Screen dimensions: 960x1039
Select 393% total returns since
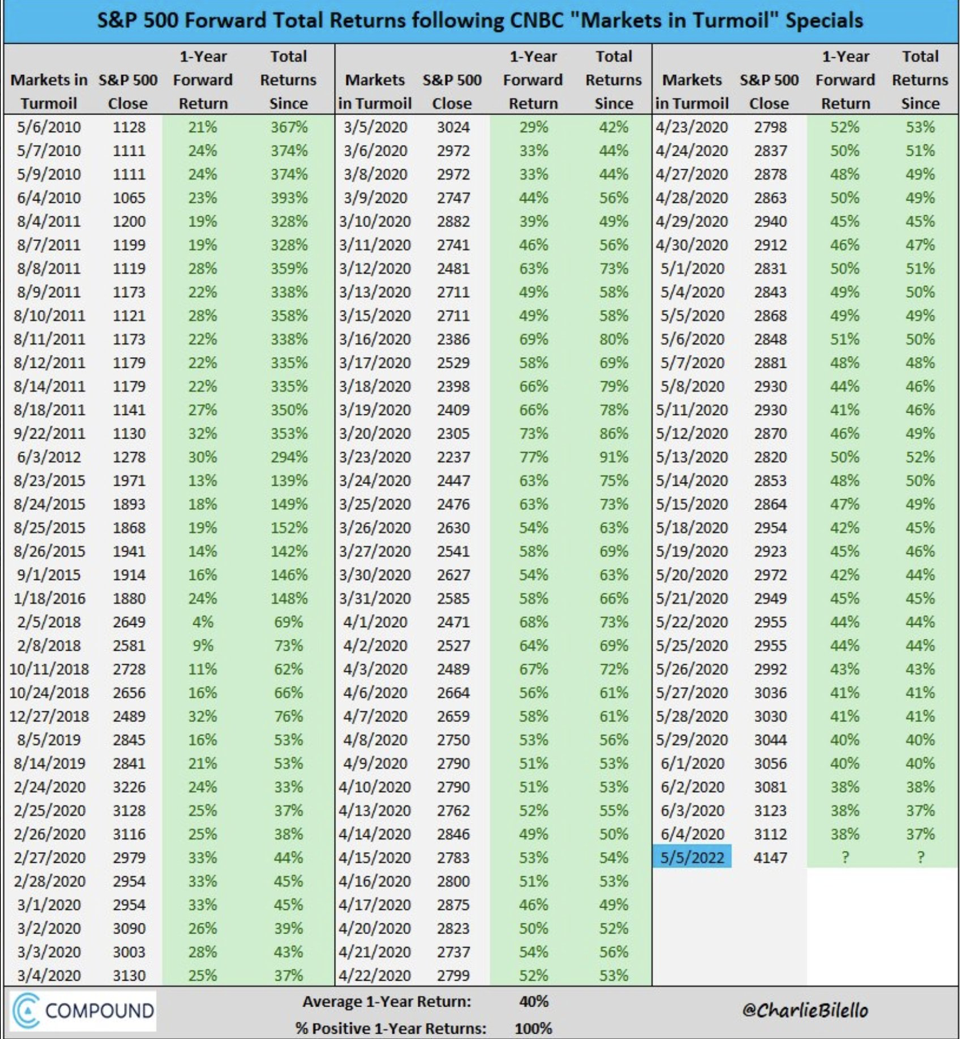click(289, 198)
